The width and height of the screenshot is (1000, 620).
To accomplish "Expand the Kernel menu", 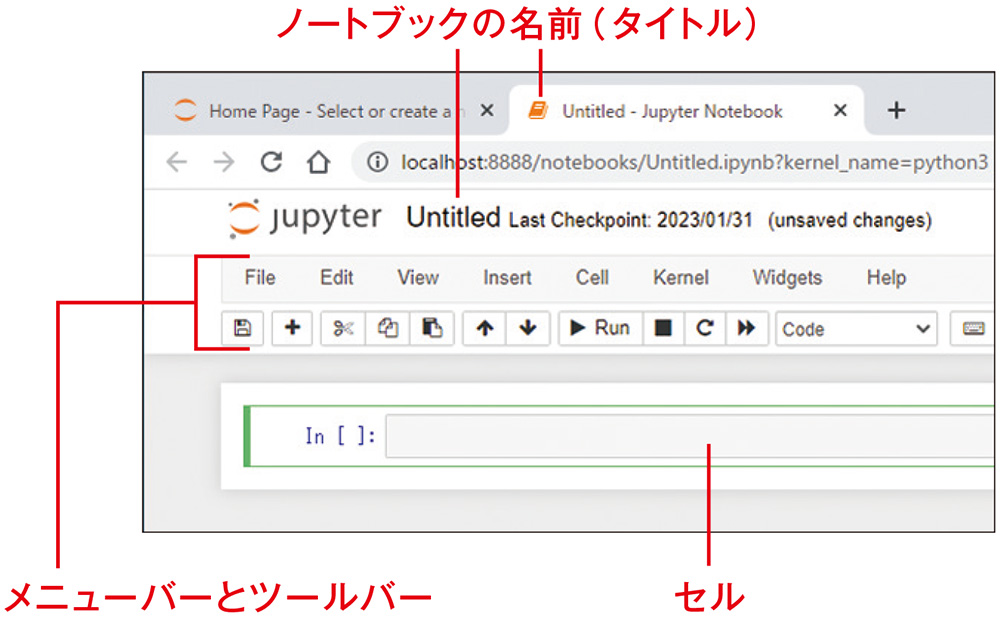I will tap(680, 278).
